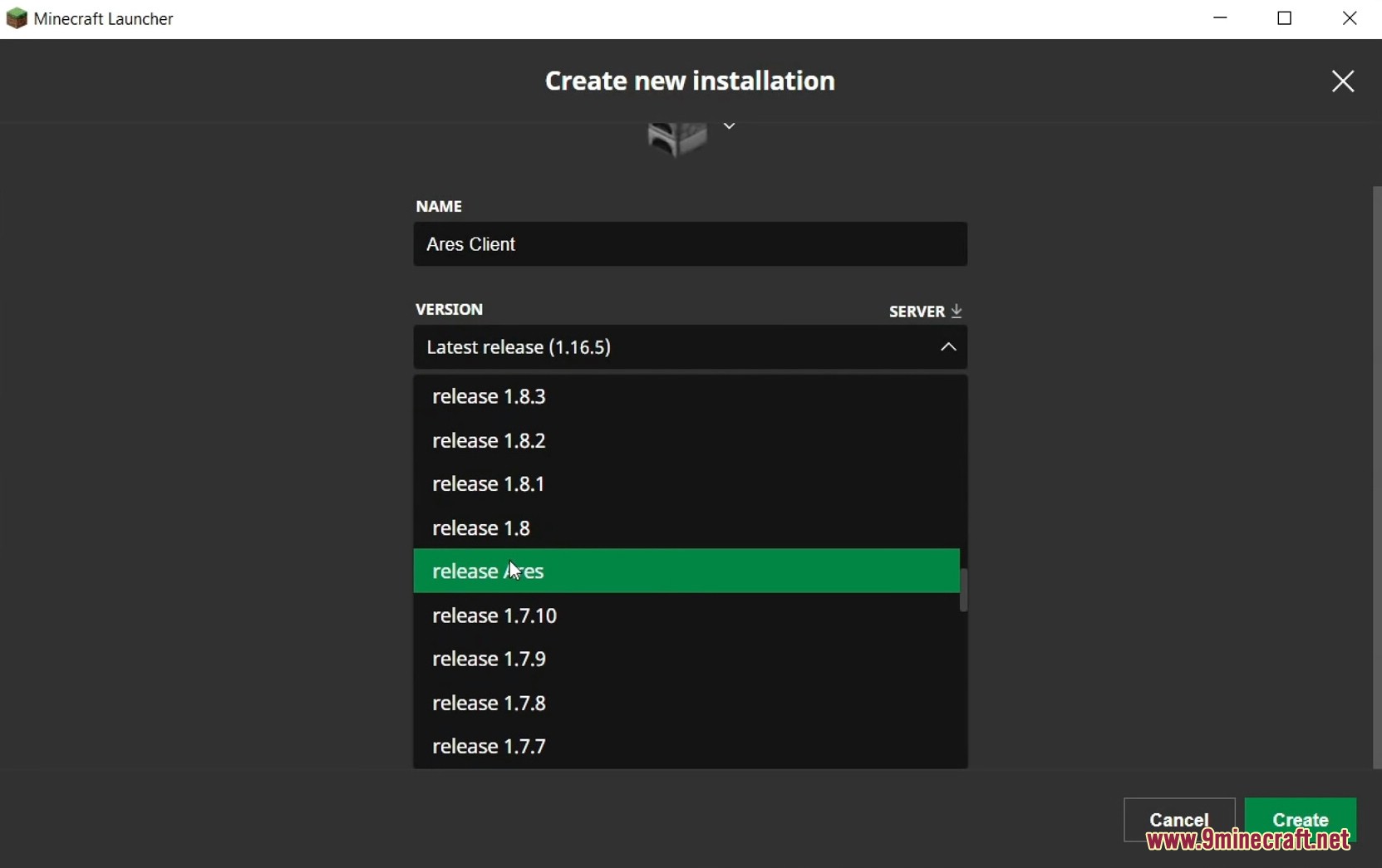Click the version list scrollbar thumb
The height and width of the screenshot is (868, 1382).
(964, 590)
